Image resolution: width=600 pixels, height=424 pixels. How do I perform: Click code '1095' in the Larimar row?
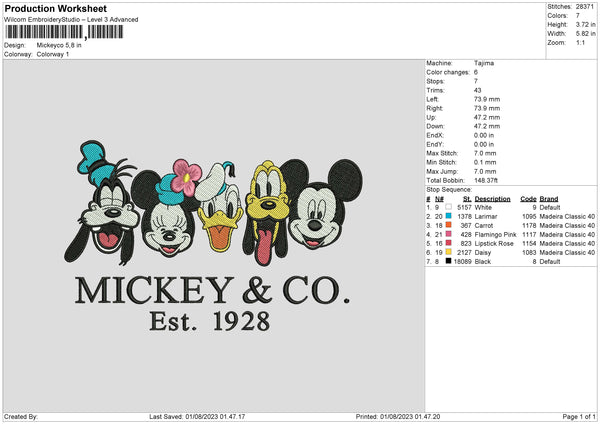[529, 217]
